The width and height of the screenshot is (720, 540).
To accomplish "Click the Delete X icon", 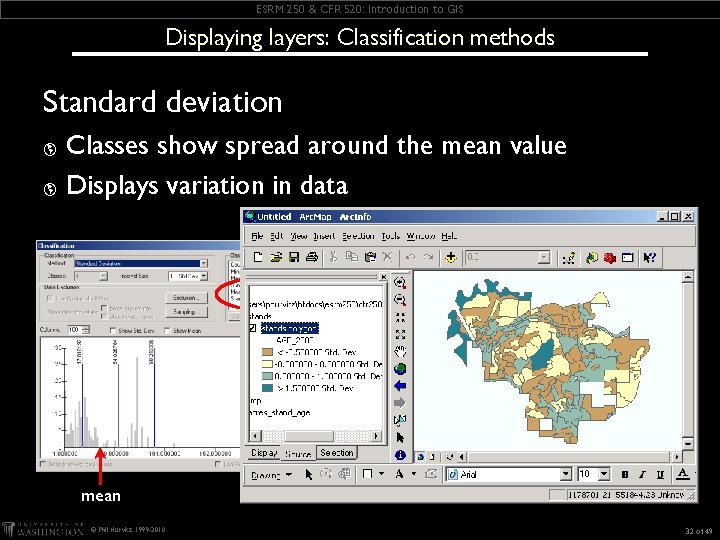I will (x=387, y=258).
